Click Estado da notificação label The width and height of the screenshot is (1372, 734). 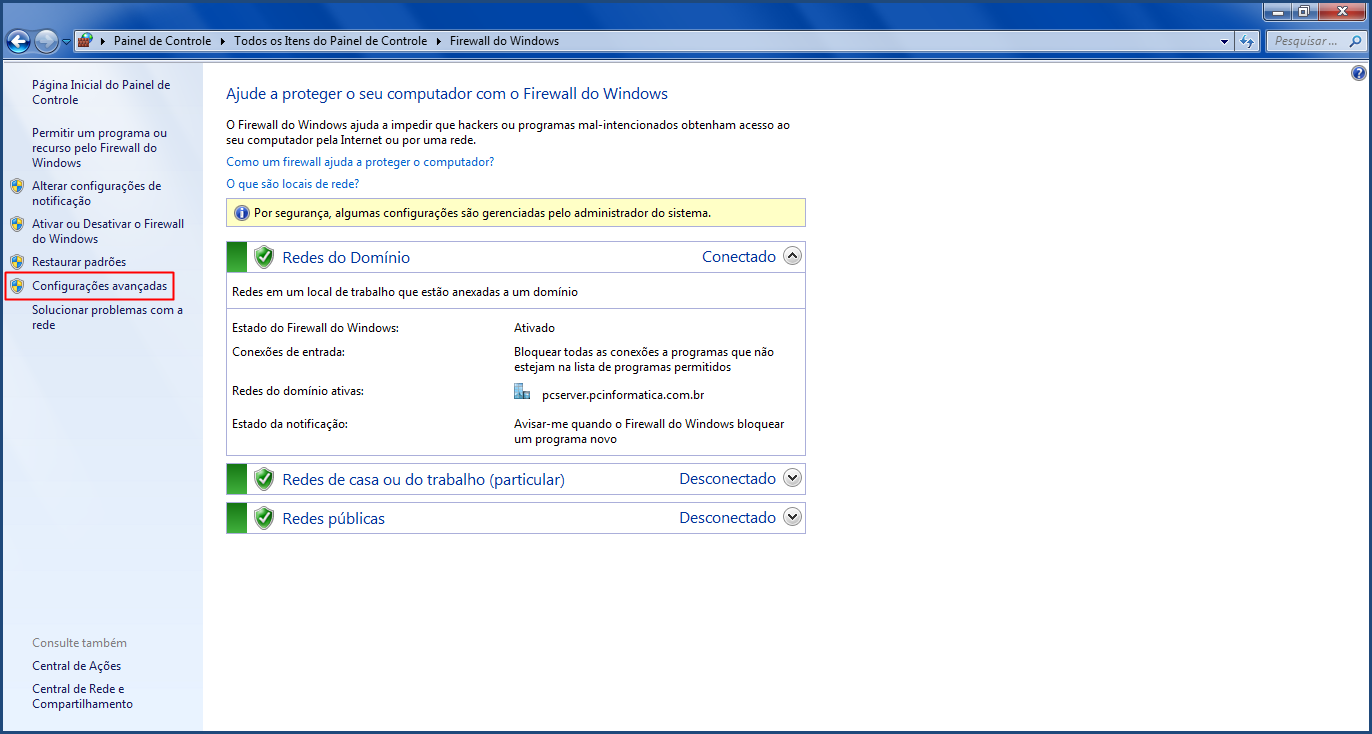click(x=289, y=424)
